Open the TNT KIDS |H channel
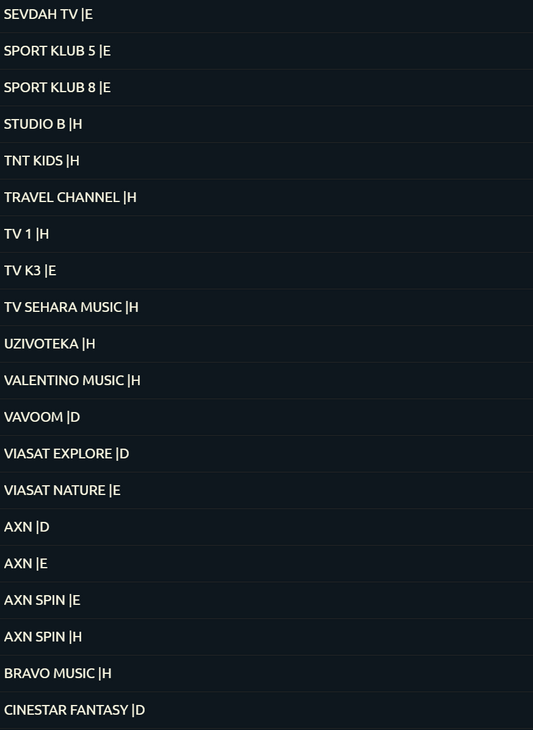 pyautogui.click(x=266, y=161)
